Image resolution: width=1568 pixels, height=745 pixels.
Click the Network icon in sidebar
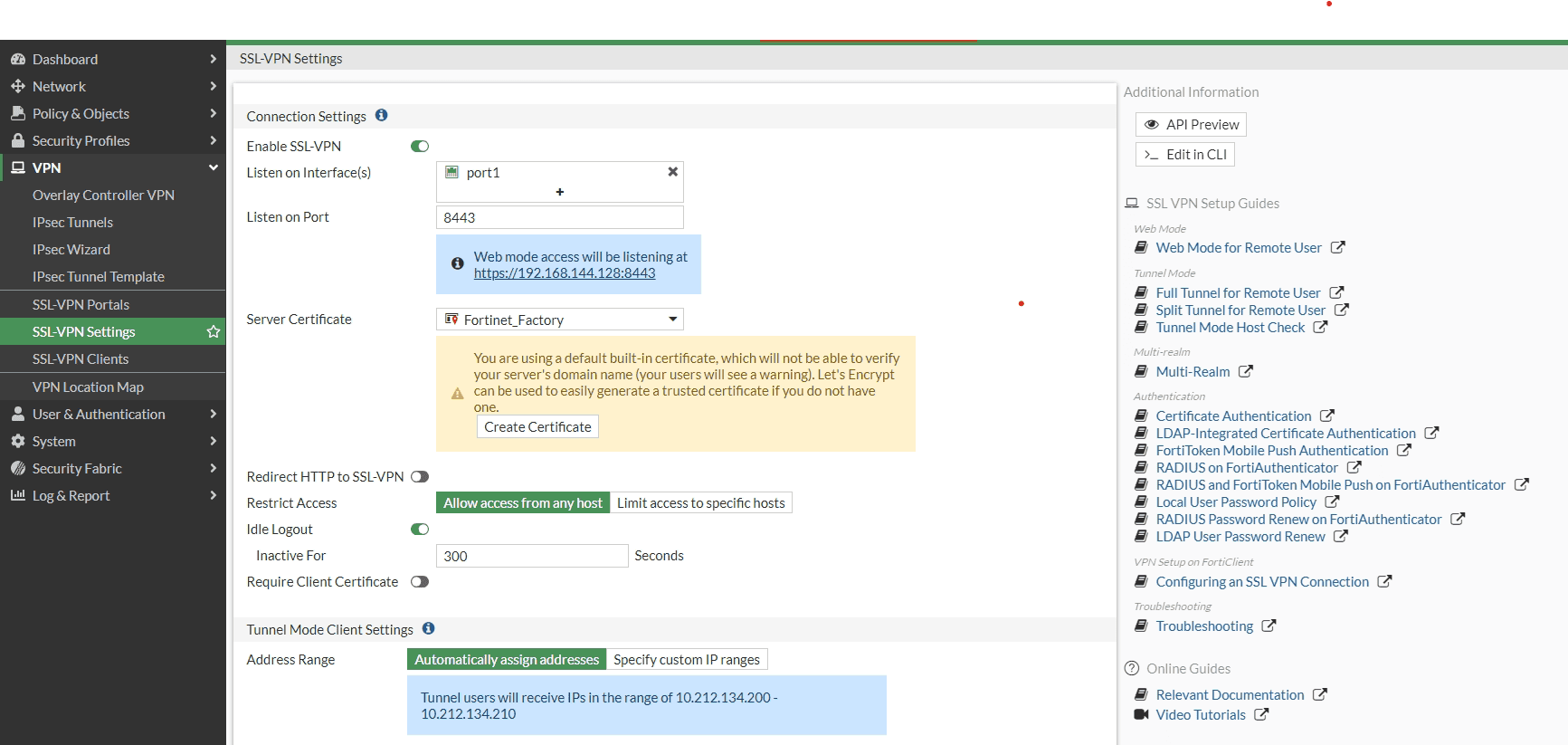click(x=18, y=86)
